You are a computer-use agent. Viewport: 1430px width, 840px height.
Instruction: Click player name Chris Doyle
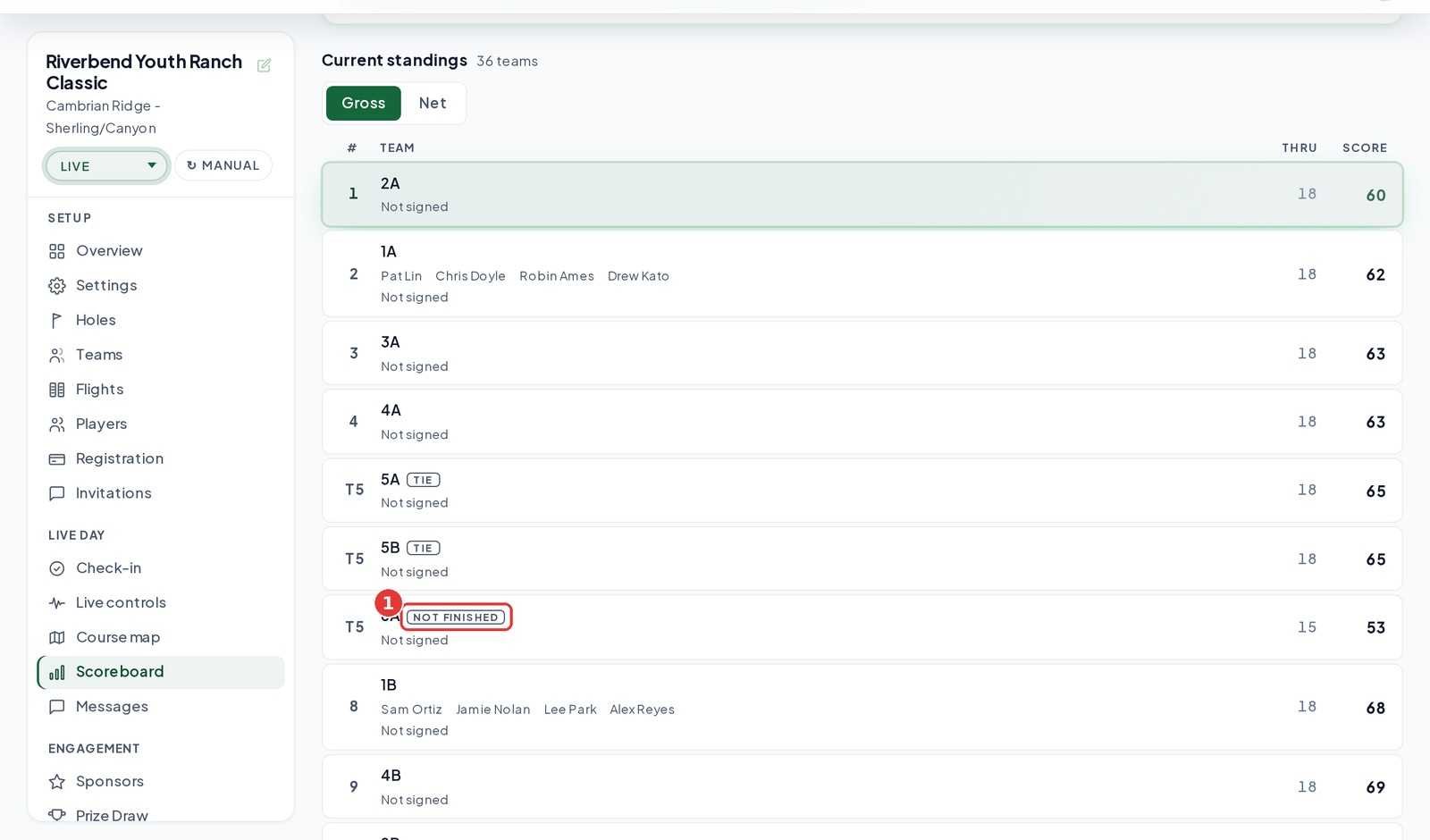[470, 276]
